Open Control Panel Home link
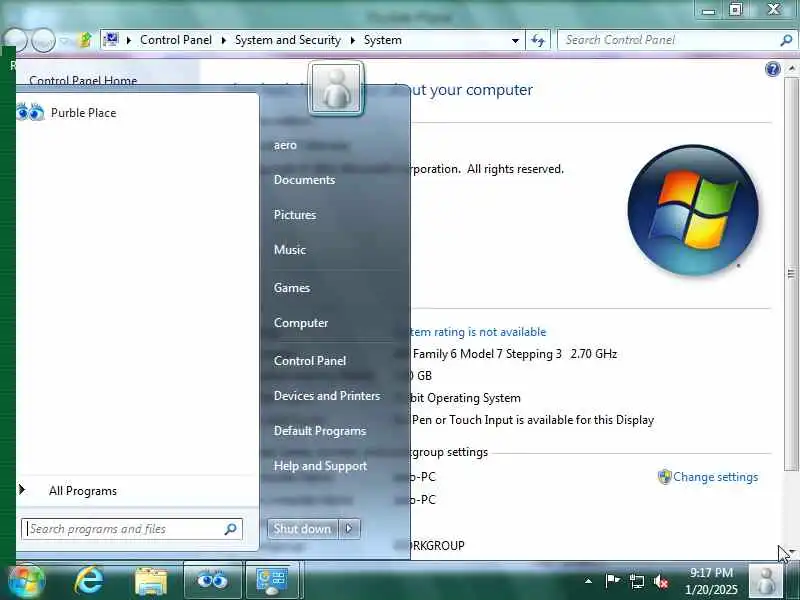This screenshot has height=600, width=800. [x=83, y=80]
